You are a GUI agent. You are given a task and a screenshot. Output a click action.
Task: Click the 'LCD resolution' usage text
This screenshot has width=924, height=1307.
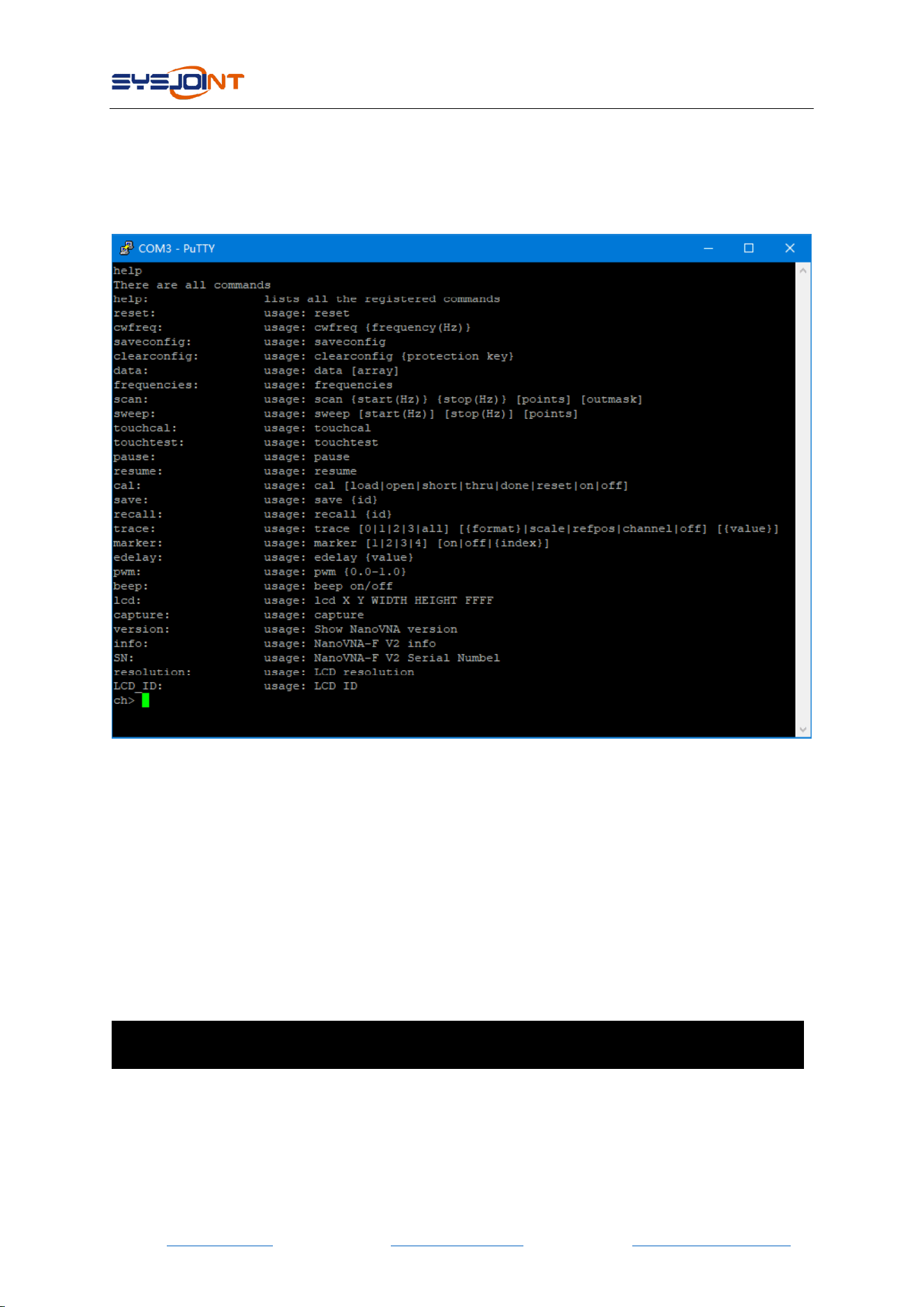[x=364, y=672]
